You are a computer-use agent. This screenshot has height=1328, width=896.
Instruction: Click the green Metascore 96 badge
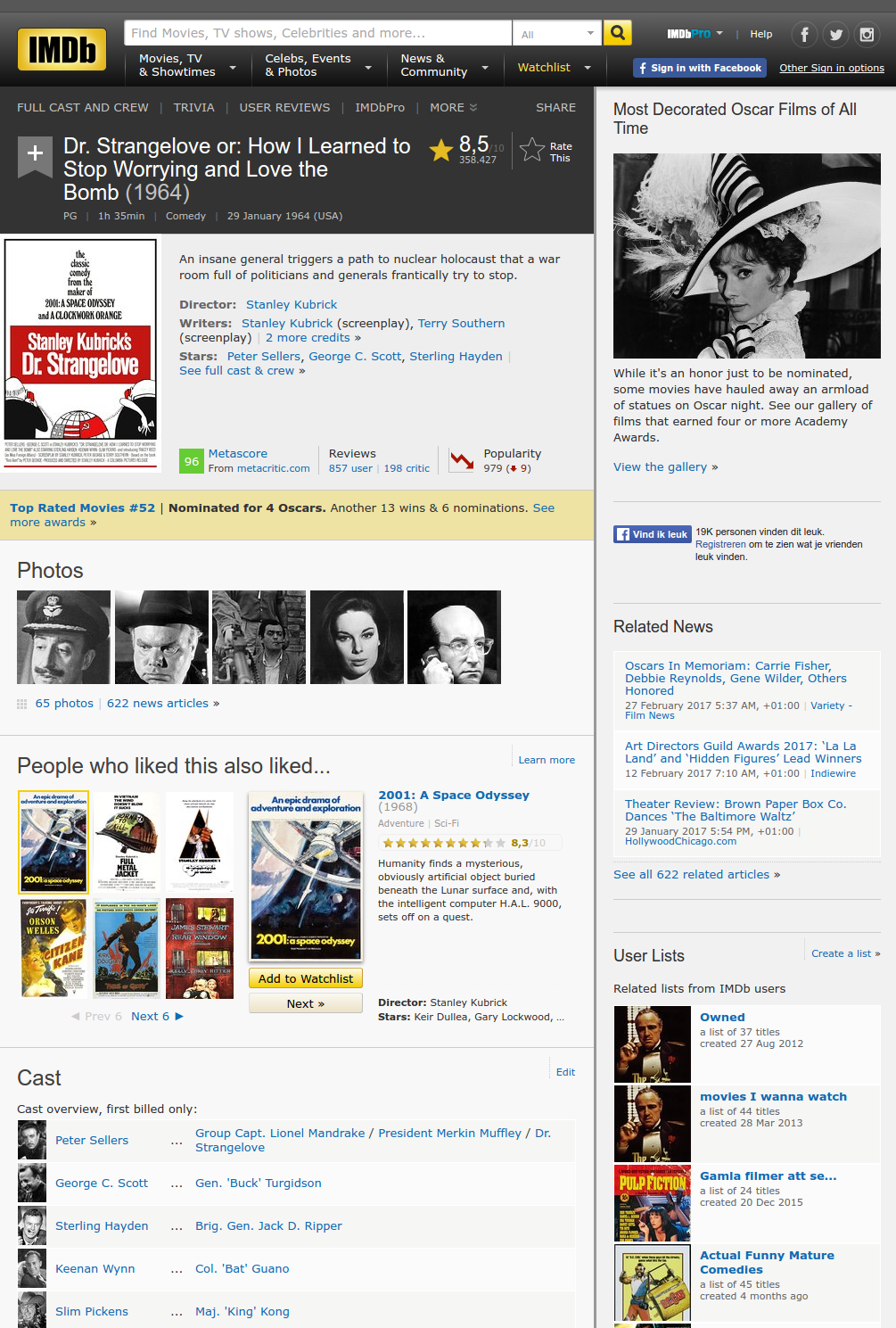pyautogui.click(x=192, y=461)
